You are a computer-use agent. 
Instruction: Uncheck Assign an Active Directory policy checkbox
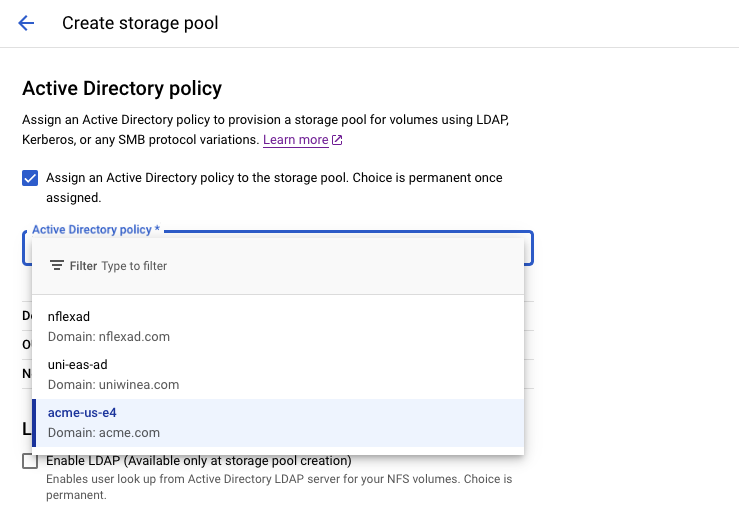tap(30, 178)
